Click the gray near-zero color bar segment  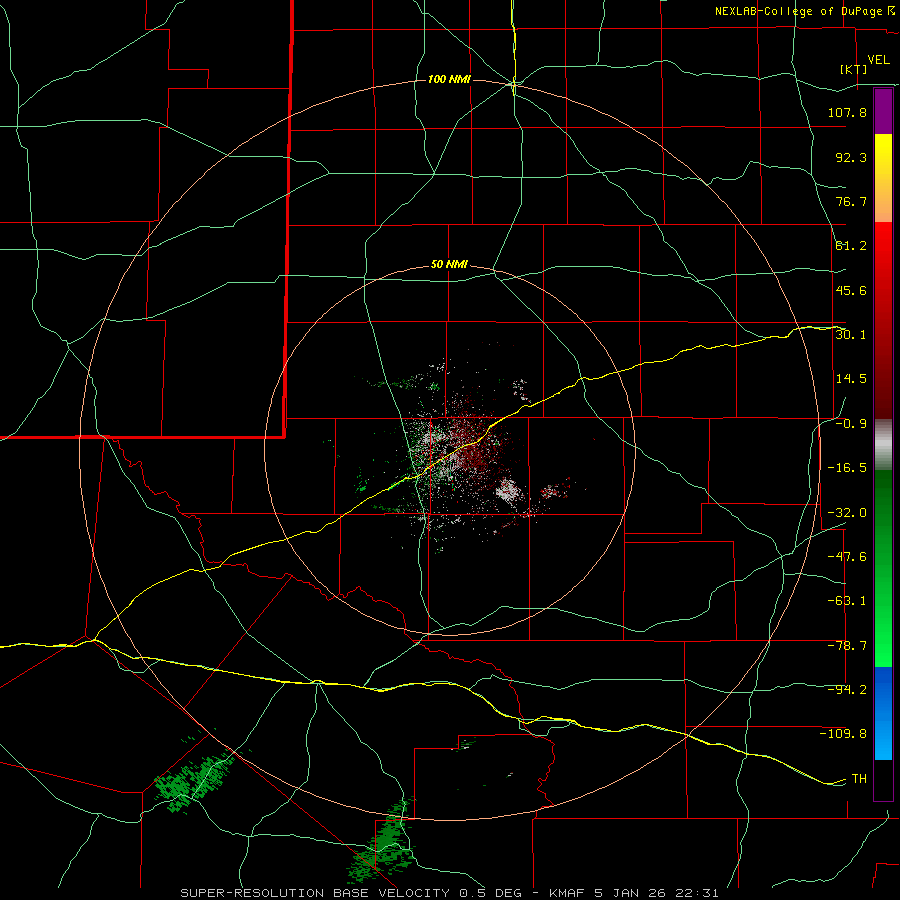tap(883, 445)
